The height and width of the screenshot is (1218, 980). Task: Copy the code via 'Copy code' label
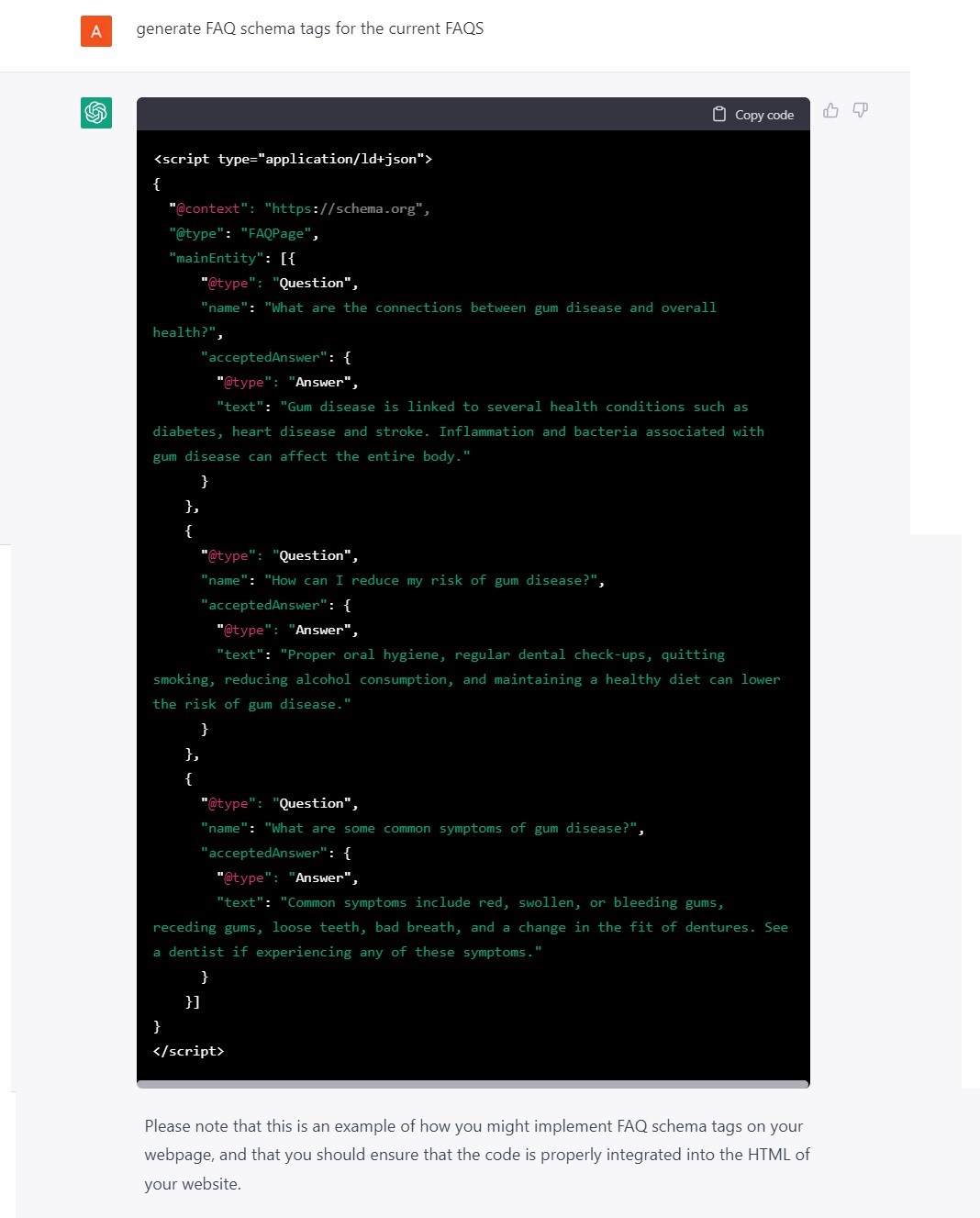764,115
